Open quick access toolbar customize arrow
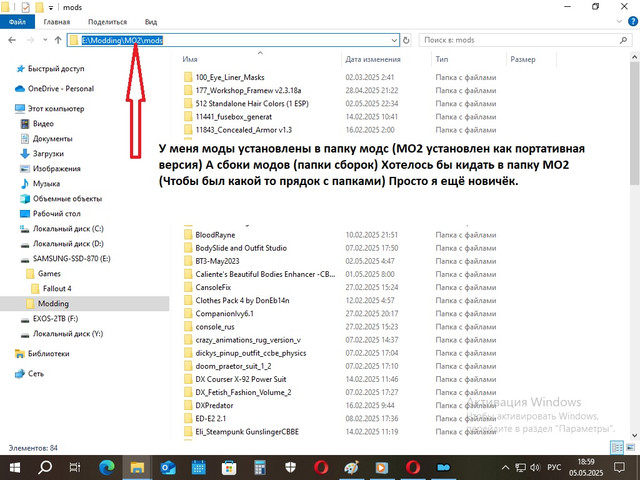Image resolution: width=640 pixels, height=480 pixels. click(x=51, y=7)
